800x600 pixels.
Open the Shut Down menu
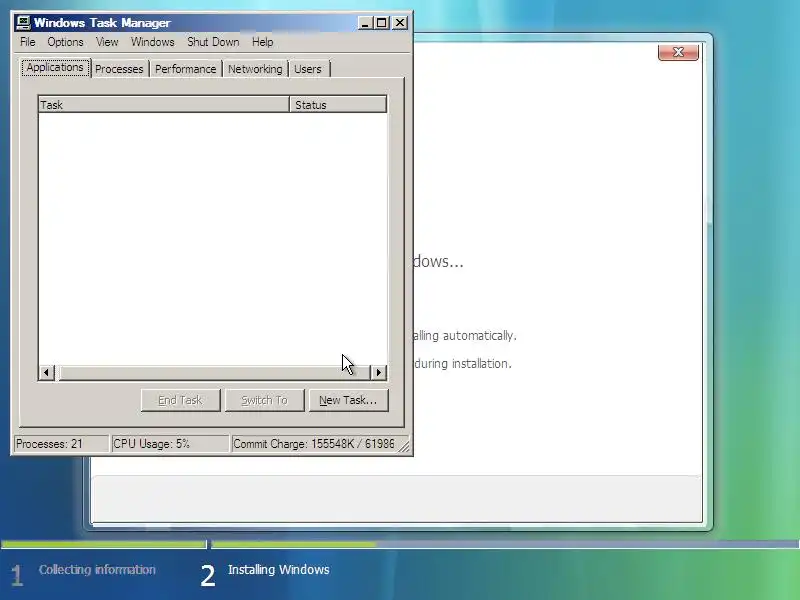click(213, 42)
